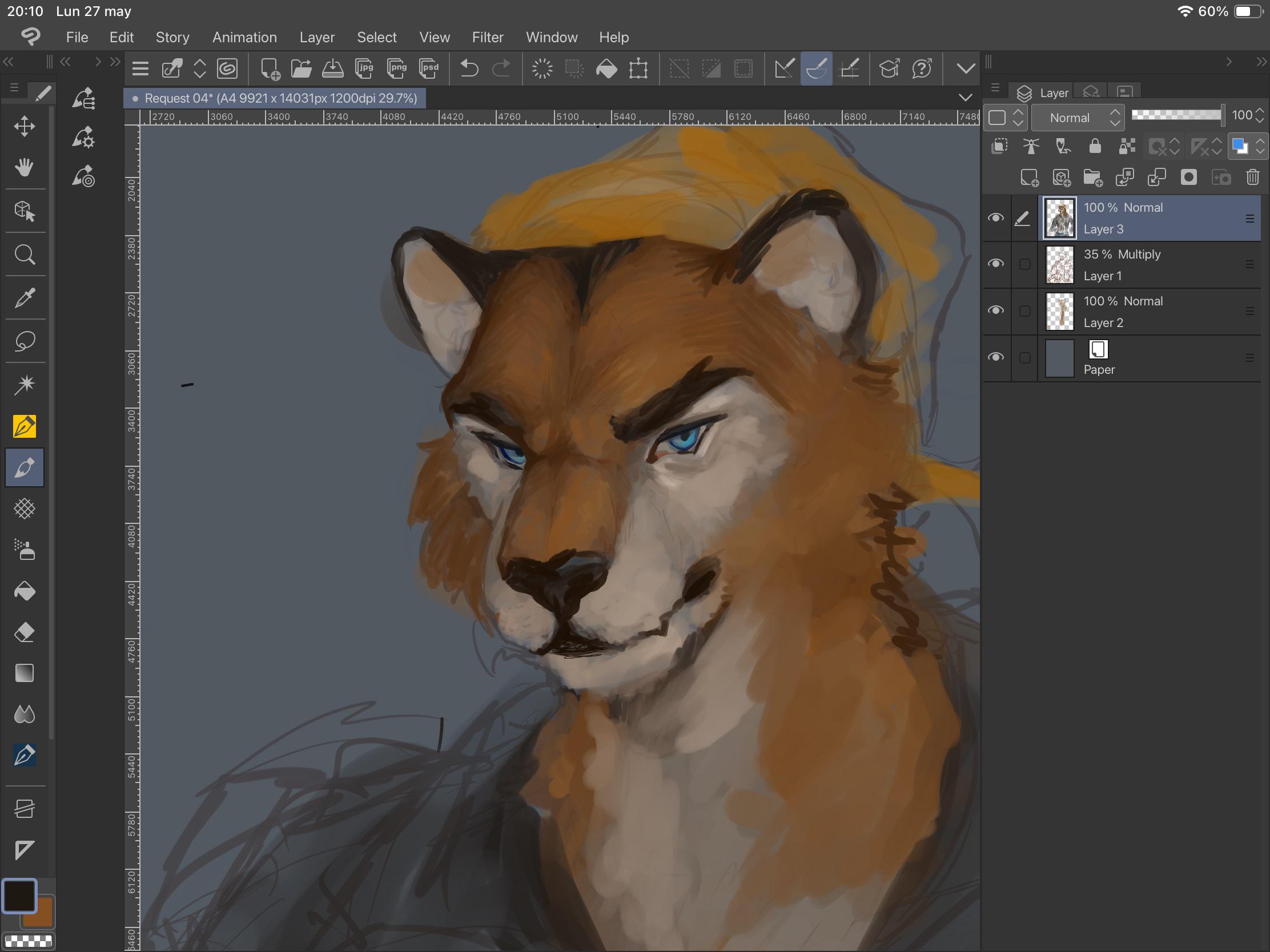Viewport: 1270px width, 952px height.
Task: Expand the canvas title bar chevron
Action: pos(965,98)
